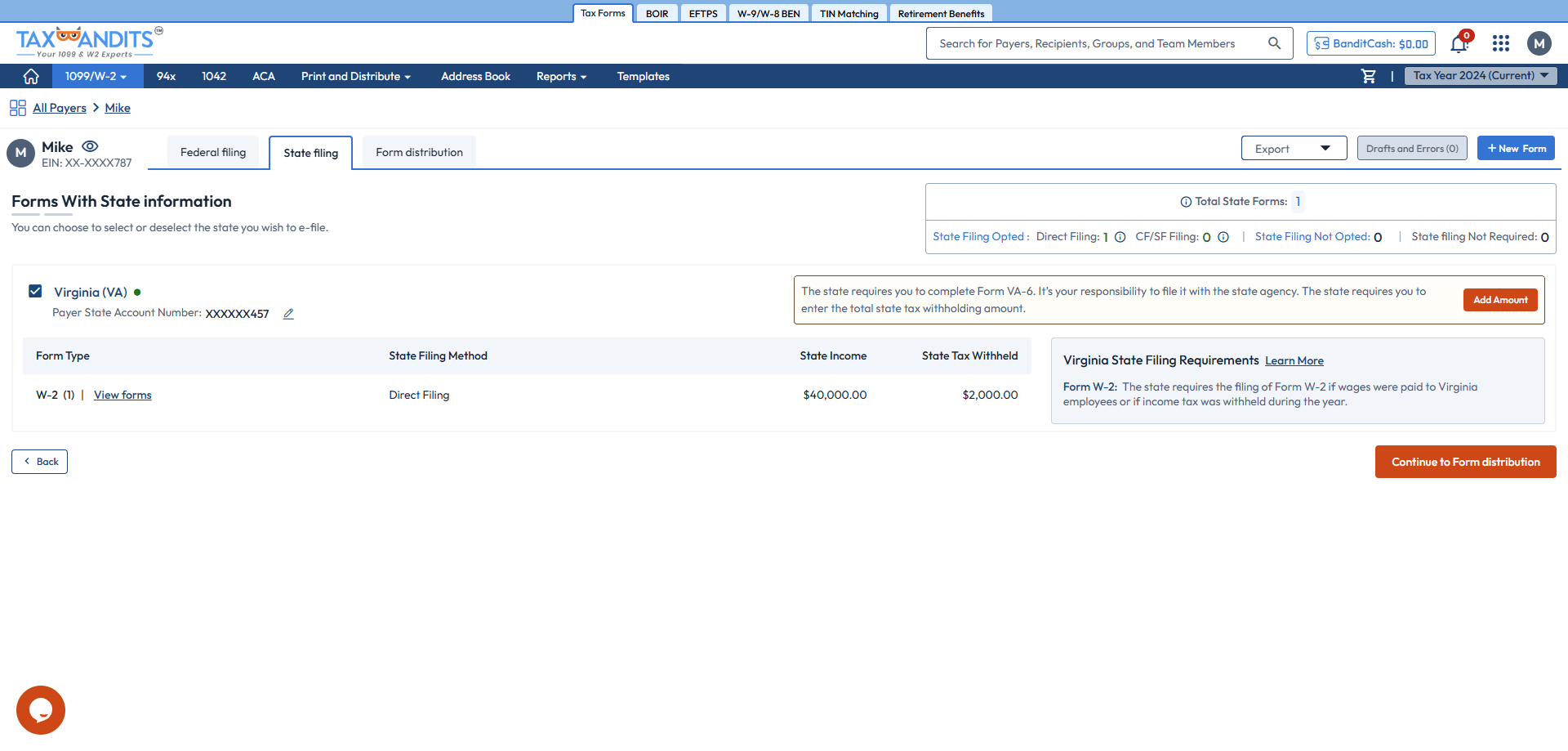Click the TaxBandits logo
The height and width of the screenshot is (751, 1568).
pyautogui.click(x=89, y=42)
